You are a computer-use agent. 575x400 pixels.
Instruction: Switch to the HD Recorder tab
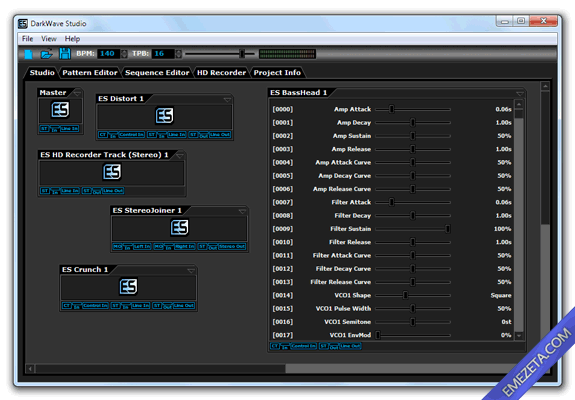click(221, 73)
